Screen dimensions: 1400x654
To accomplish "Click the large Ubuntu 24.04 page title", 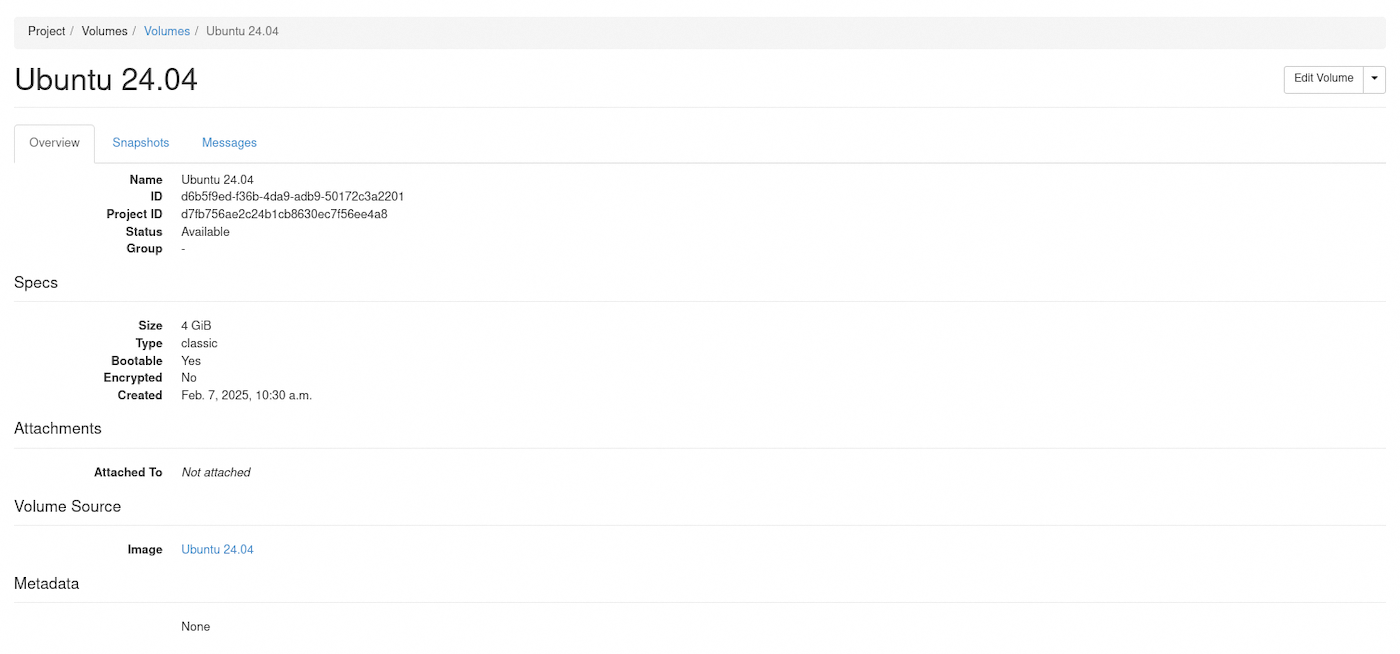I will [106, 79].
